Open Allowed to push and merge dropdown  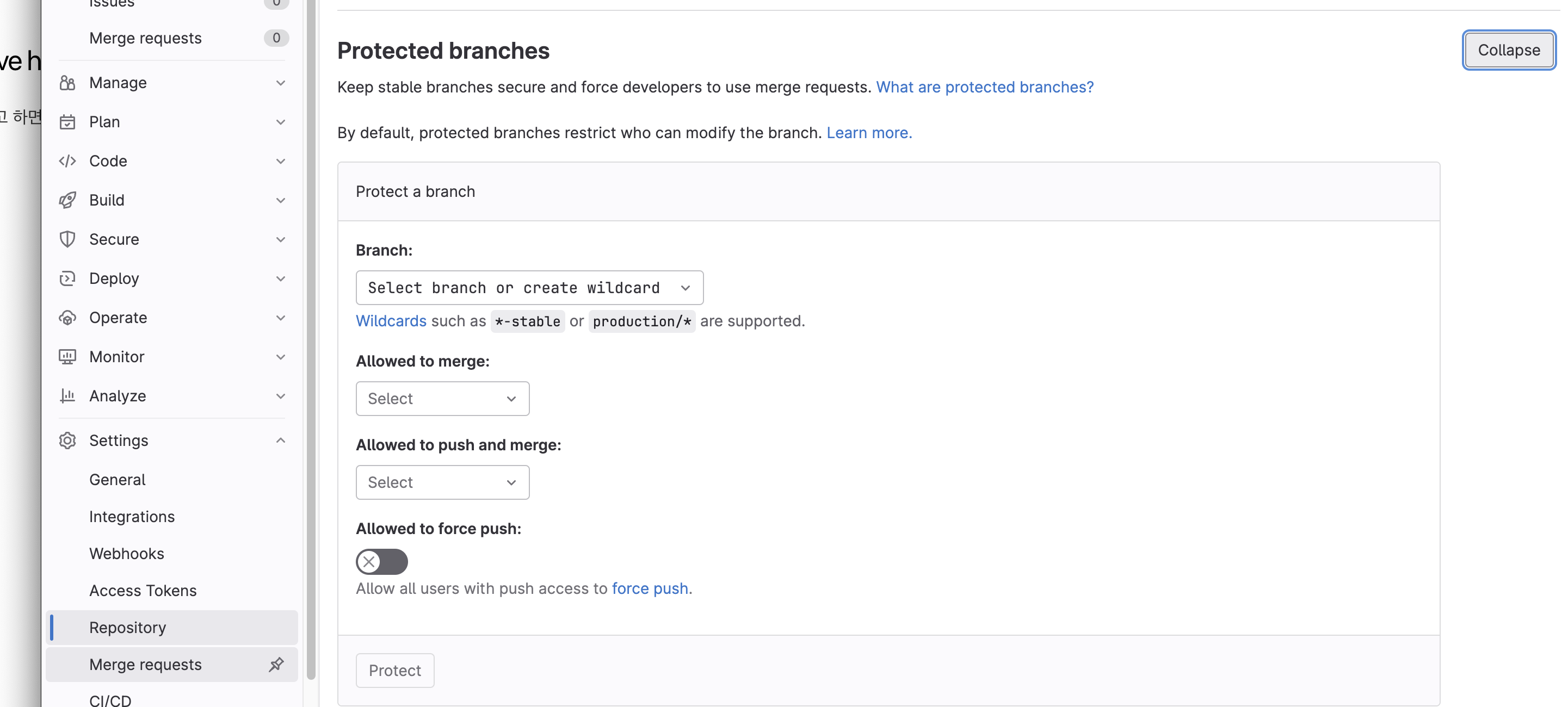[x=442, y=482]
